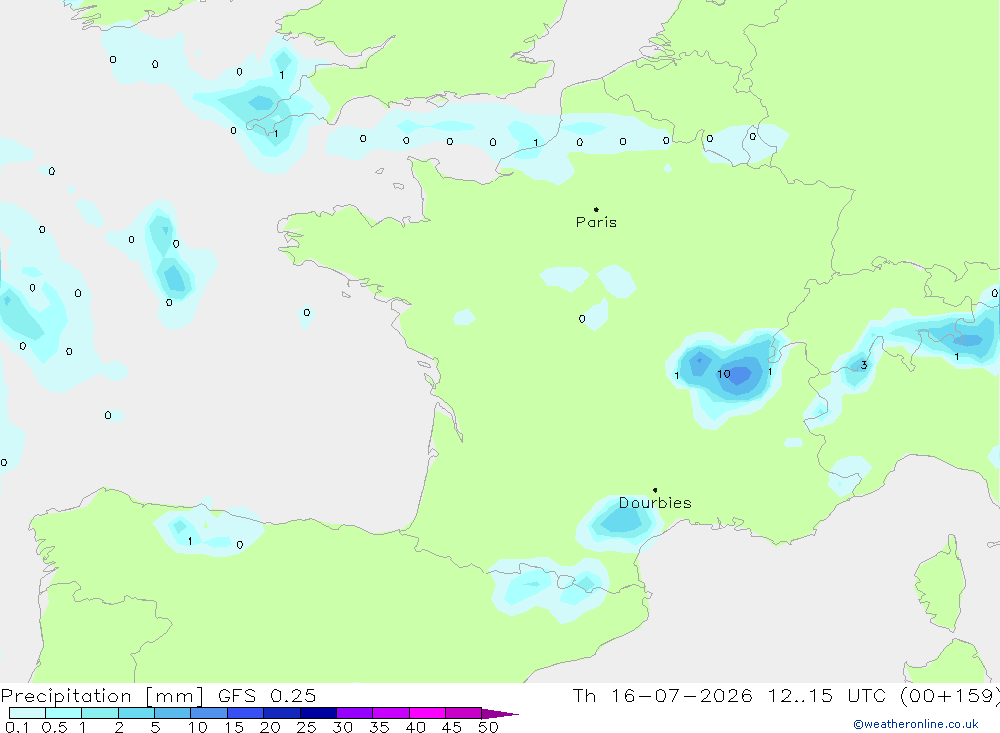This screenshot has height=733, width=1000.
Task: Select the lightest cyan 0.1 legend swatch
Action: coord(27,713)
